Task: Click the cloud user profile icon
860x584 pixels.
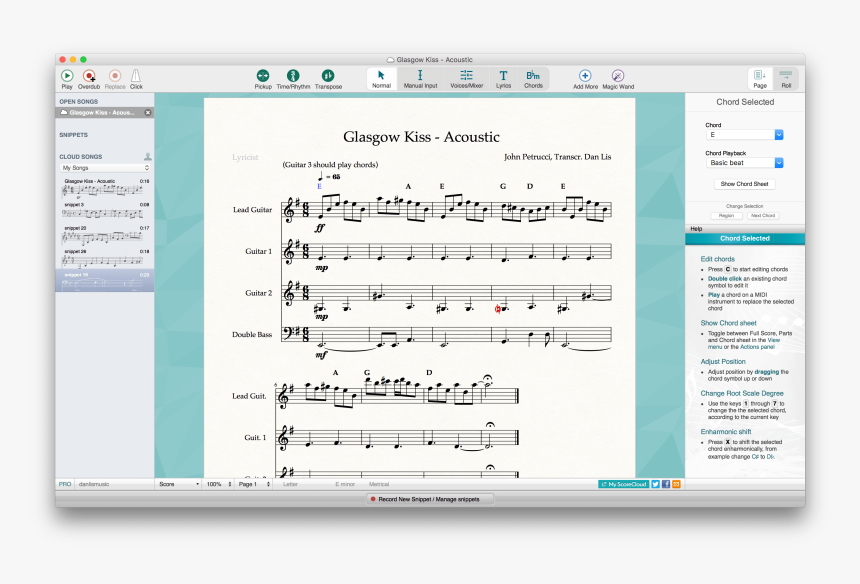Action: 147,156
